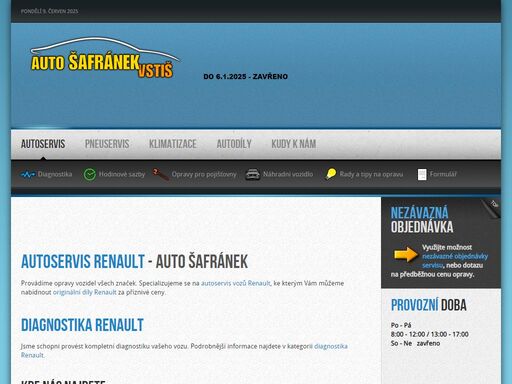The image size is (512, 384).
Task: Click the Diagnostika waveform icon
Action: 28,174
